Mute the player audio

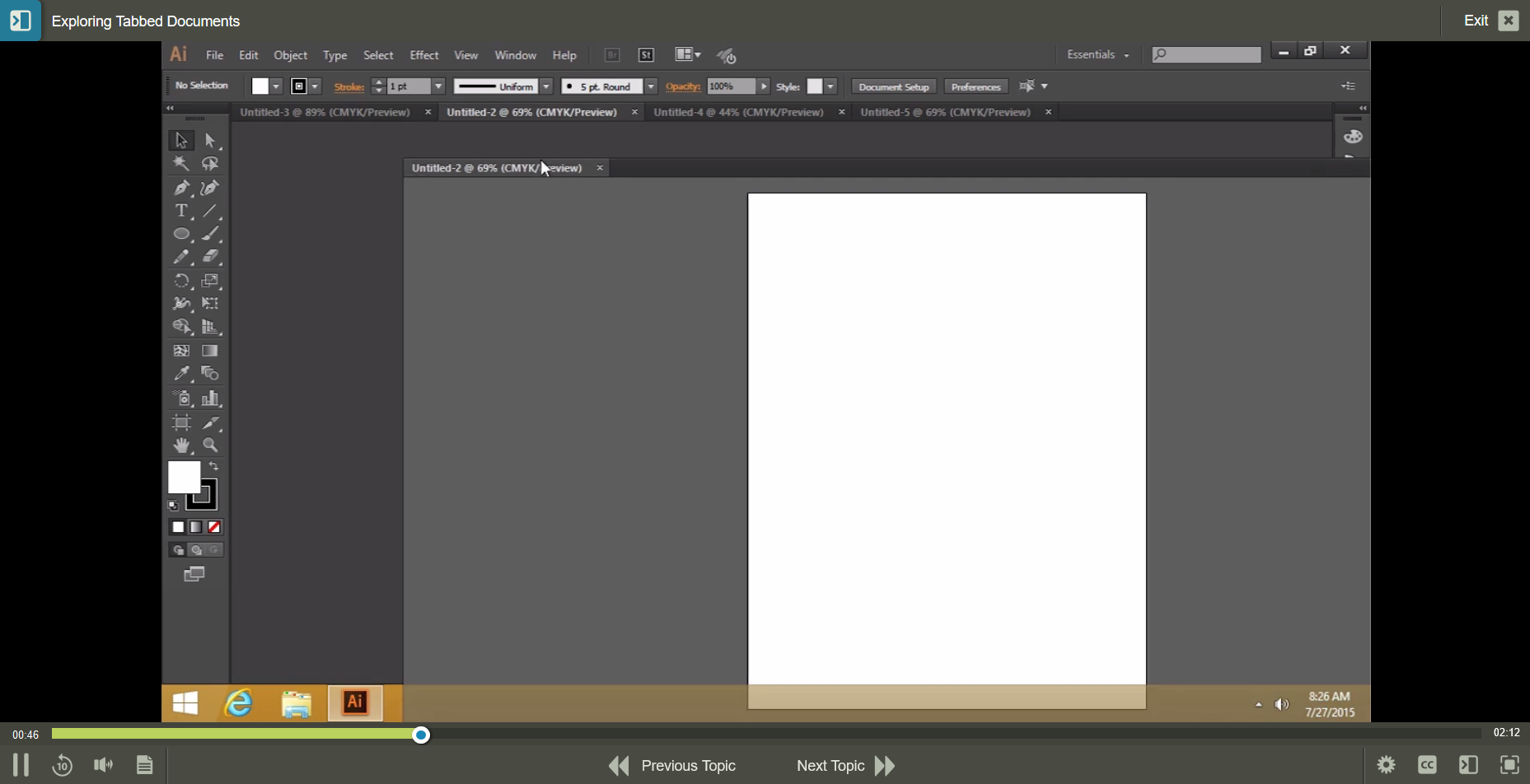(x=103, y=764)
